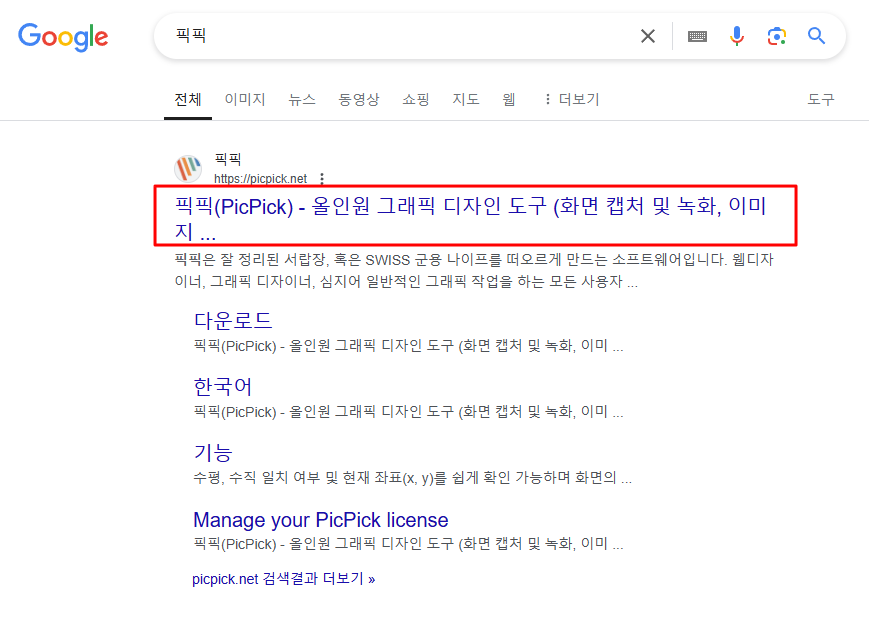Click picpick.net 검색결과 더보기 link

[x=284, y=579]
